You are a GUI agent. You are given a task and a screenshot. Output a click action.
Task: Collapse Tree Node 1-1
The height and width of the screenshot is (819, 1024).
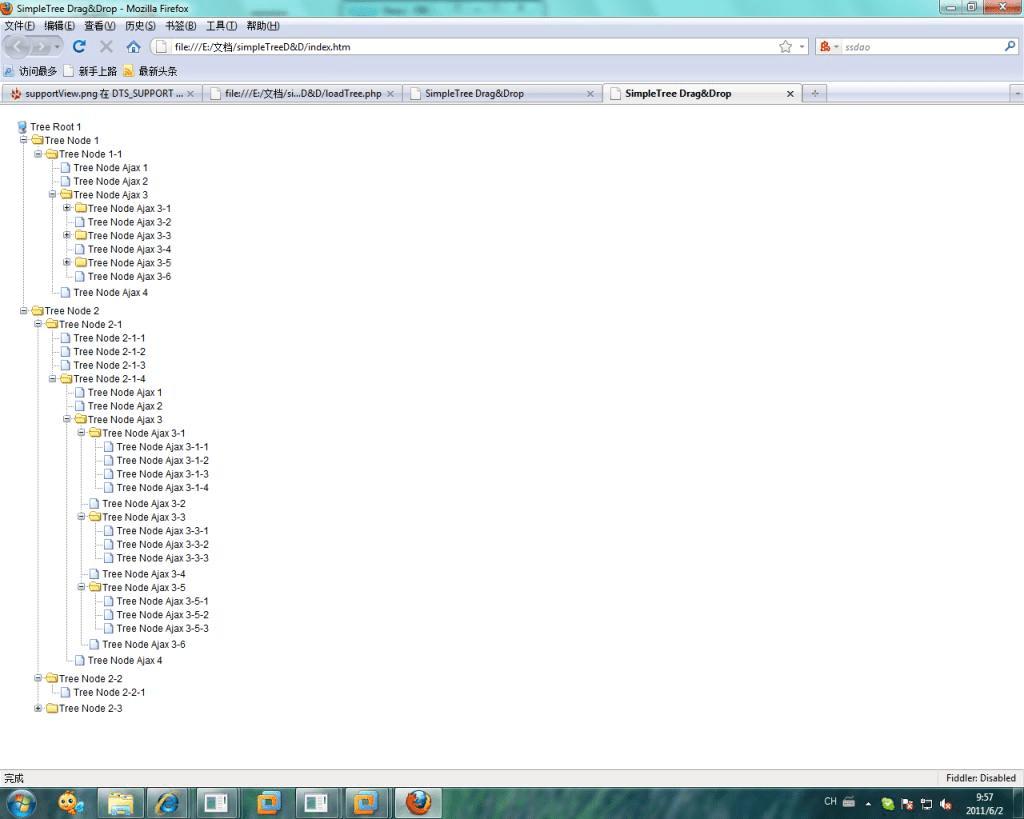[x=38, y=153]
